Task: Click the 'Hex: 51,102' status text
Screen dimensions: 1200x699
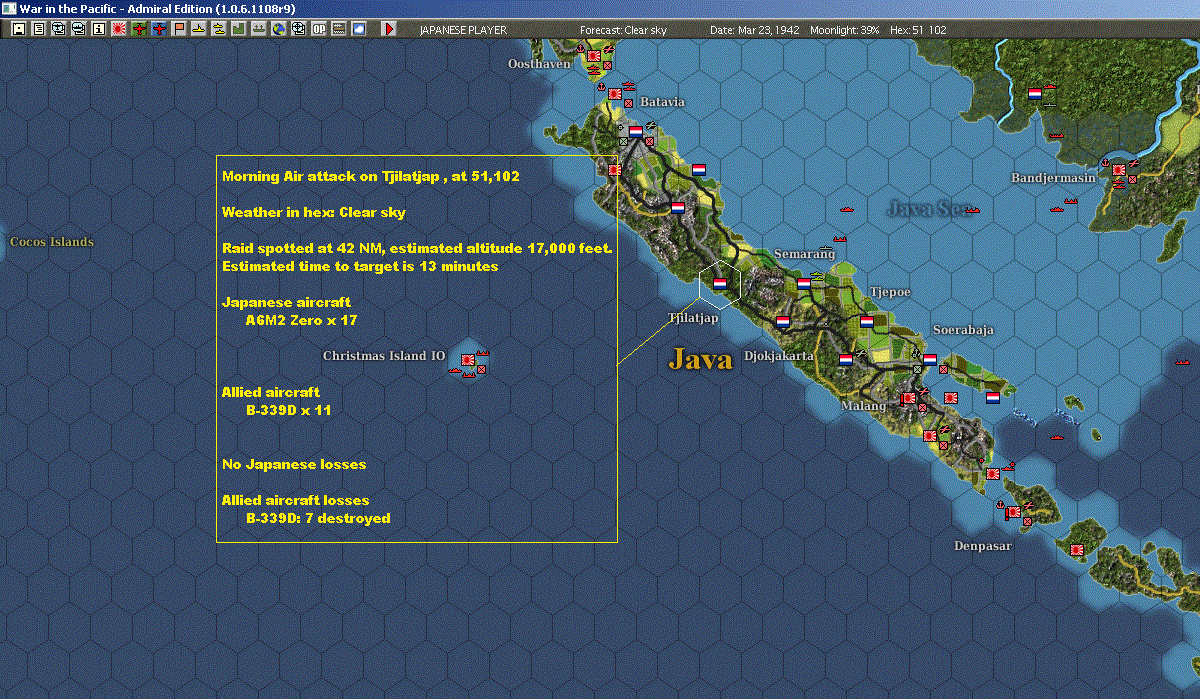Action: coord(917,30)
